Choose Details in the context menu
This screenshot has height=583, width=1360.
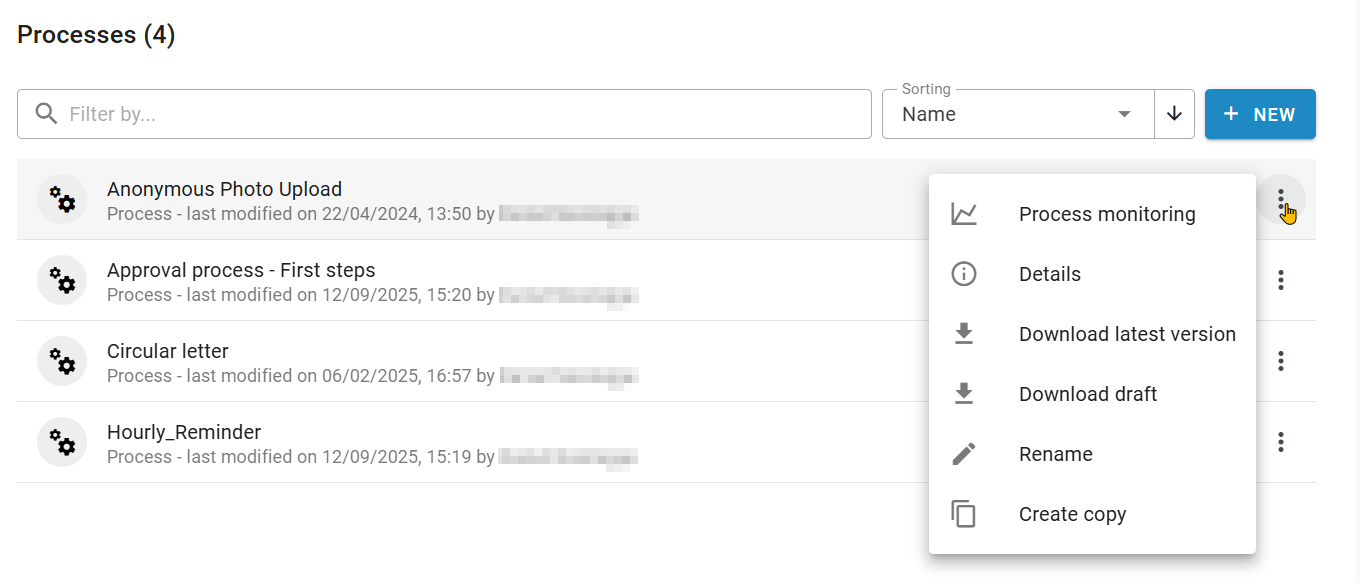pyautogui.click(x=1049, y=274)
